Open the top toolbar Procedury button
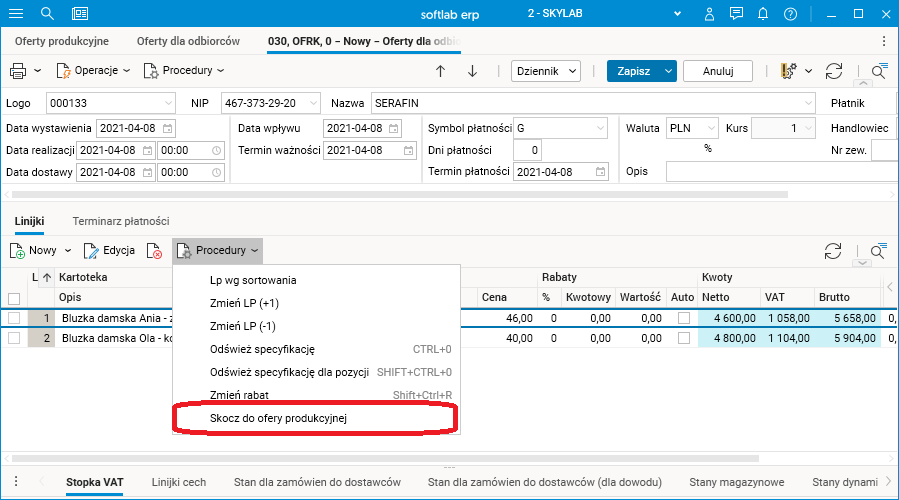 183,71
